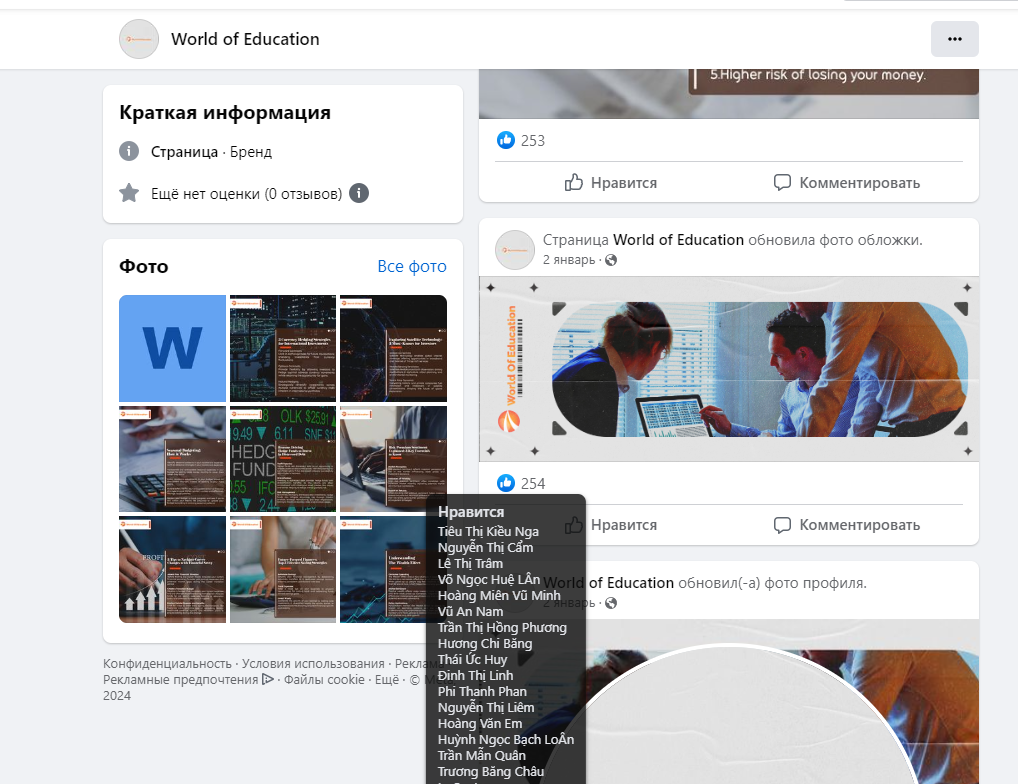The image size is (1018, 784).
Task: Click the globe audience icon on cover photo post
Action: tap(611, 260)
